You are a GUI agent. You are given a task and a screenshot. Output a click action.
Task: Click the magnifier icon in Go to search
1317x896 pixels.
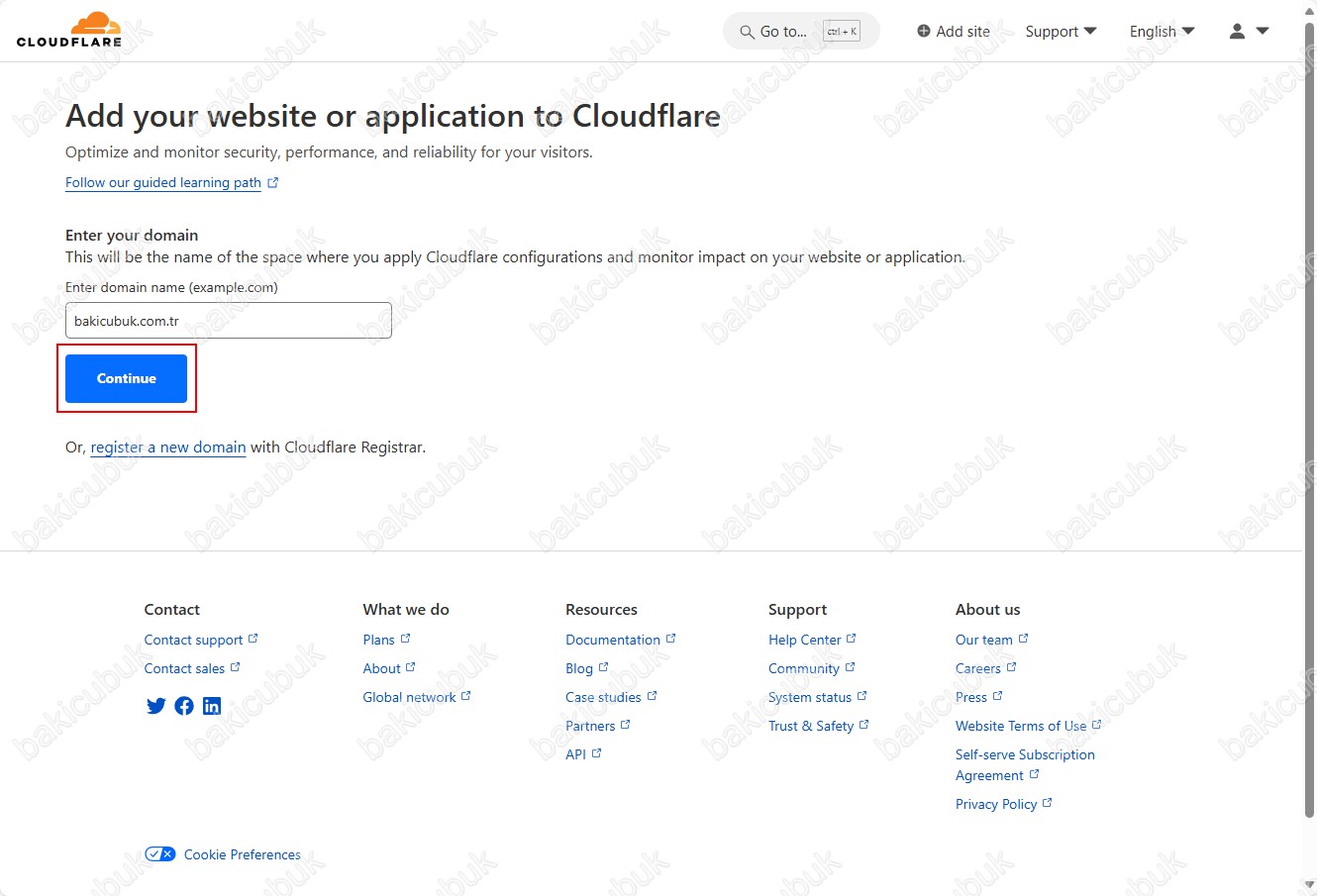748,32
